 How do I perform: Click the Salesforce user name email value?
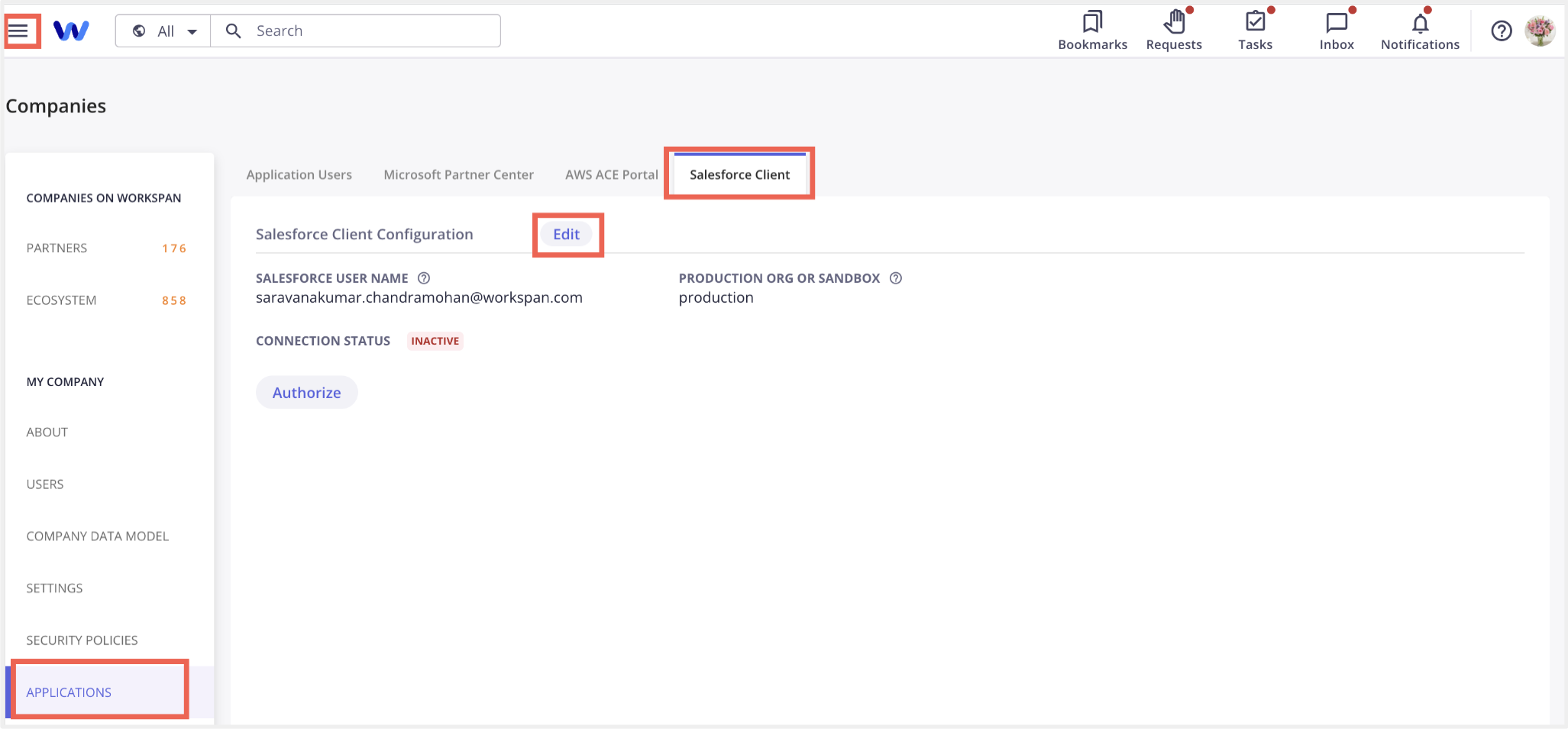point(419,298)
